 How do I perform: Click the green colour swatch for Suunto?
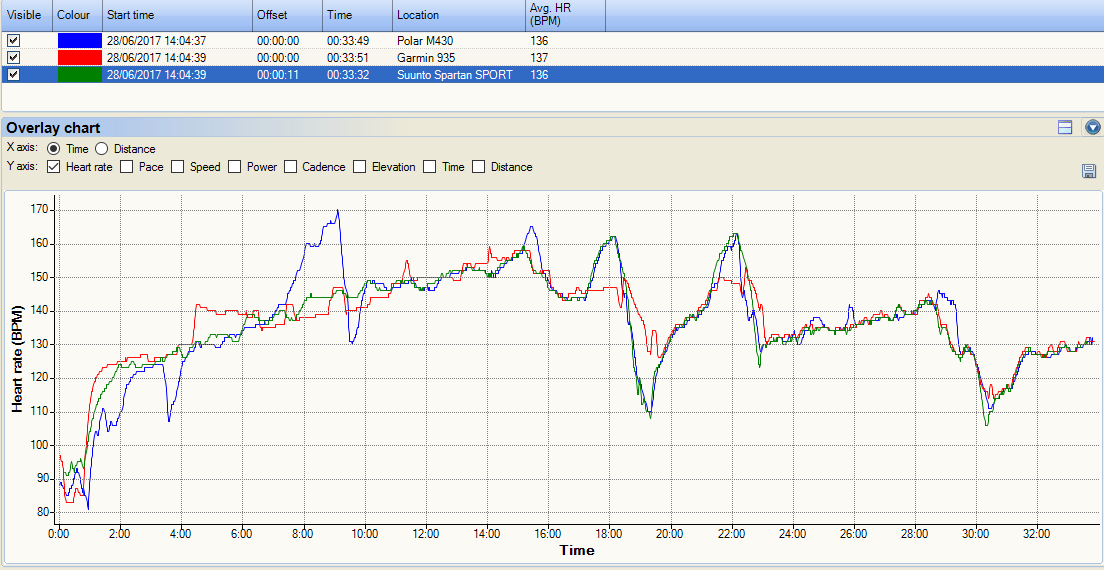pos(79,74)
